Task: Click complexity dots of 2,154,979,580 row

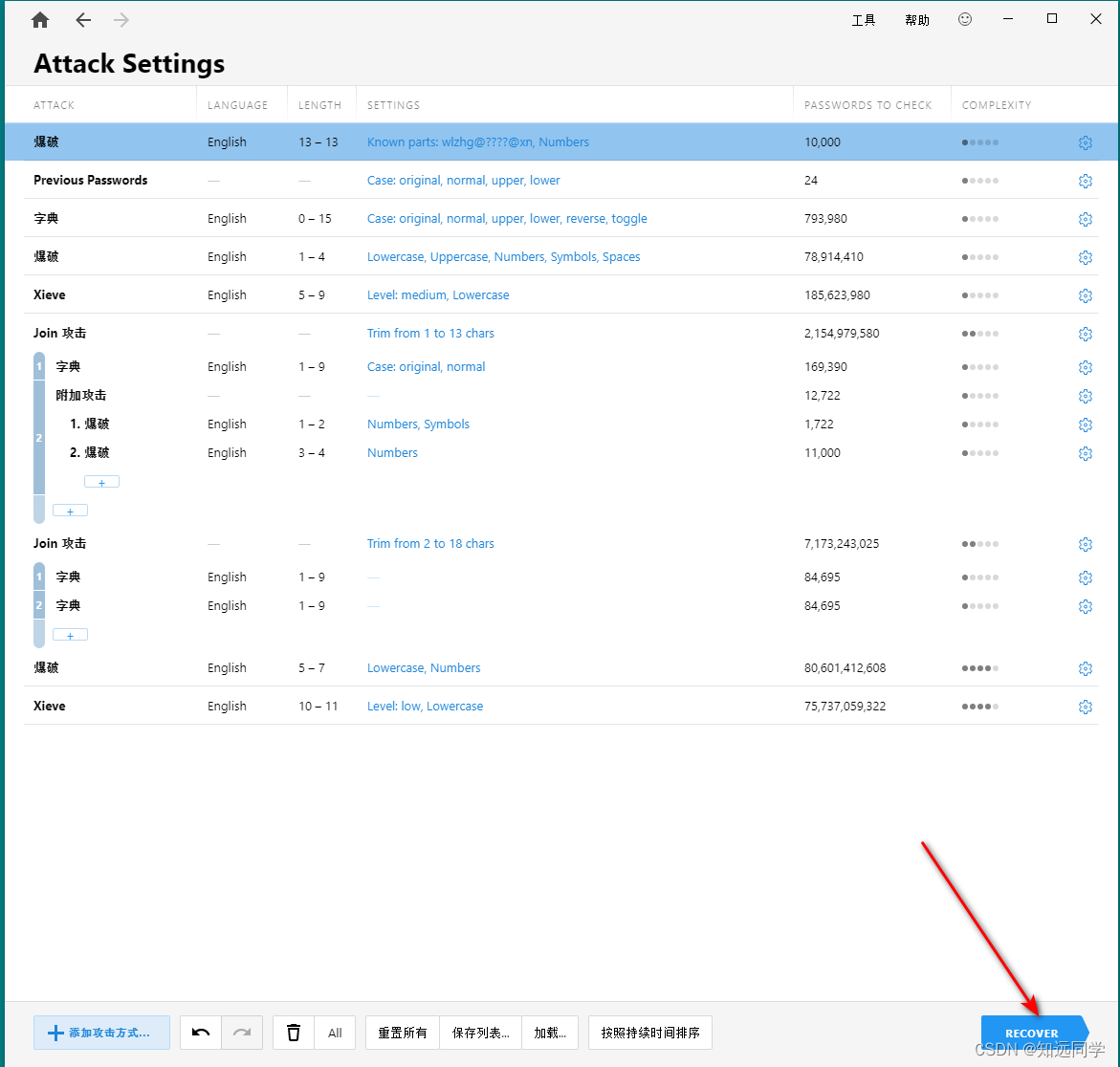Action: coord(980,334)
